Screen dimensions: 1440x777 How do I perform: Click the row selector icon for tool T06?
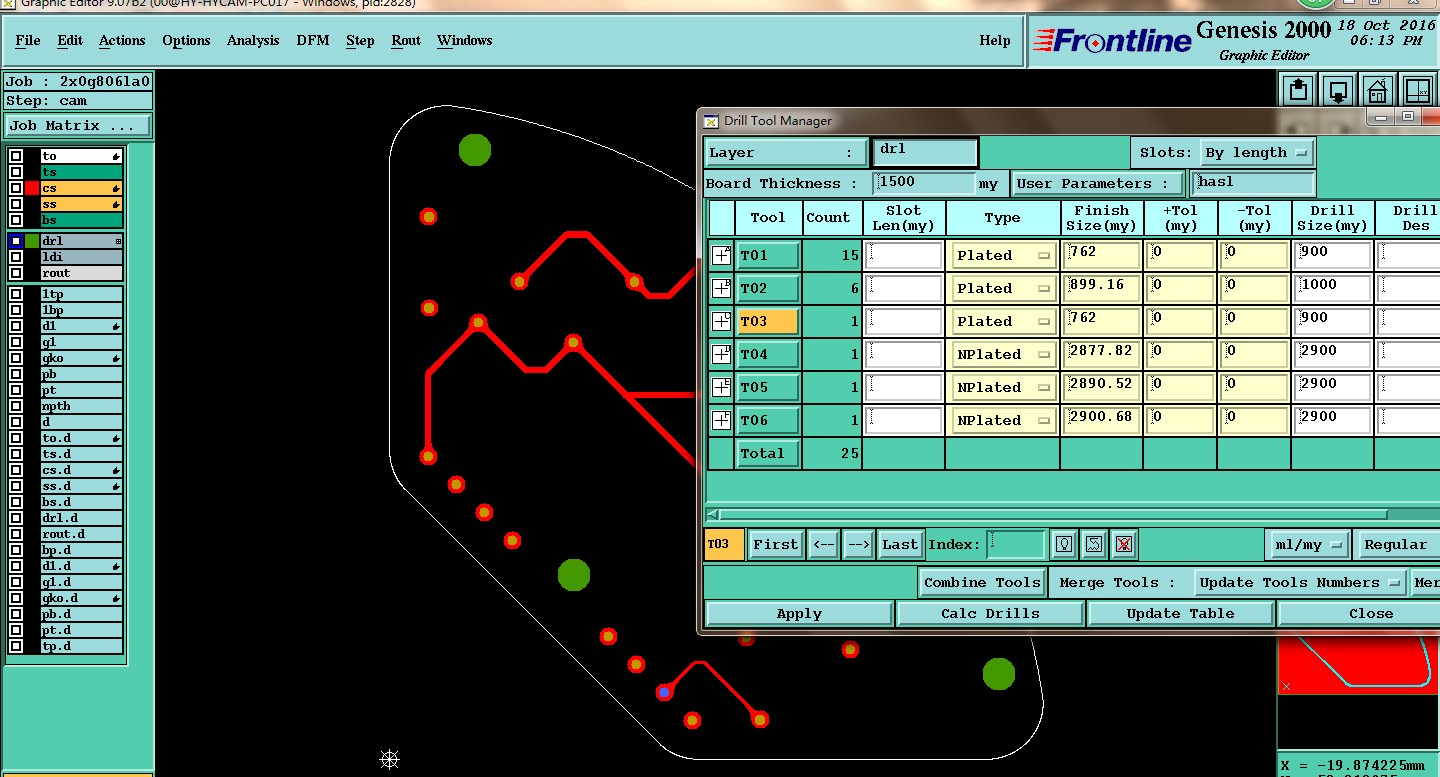pos(721,420)
